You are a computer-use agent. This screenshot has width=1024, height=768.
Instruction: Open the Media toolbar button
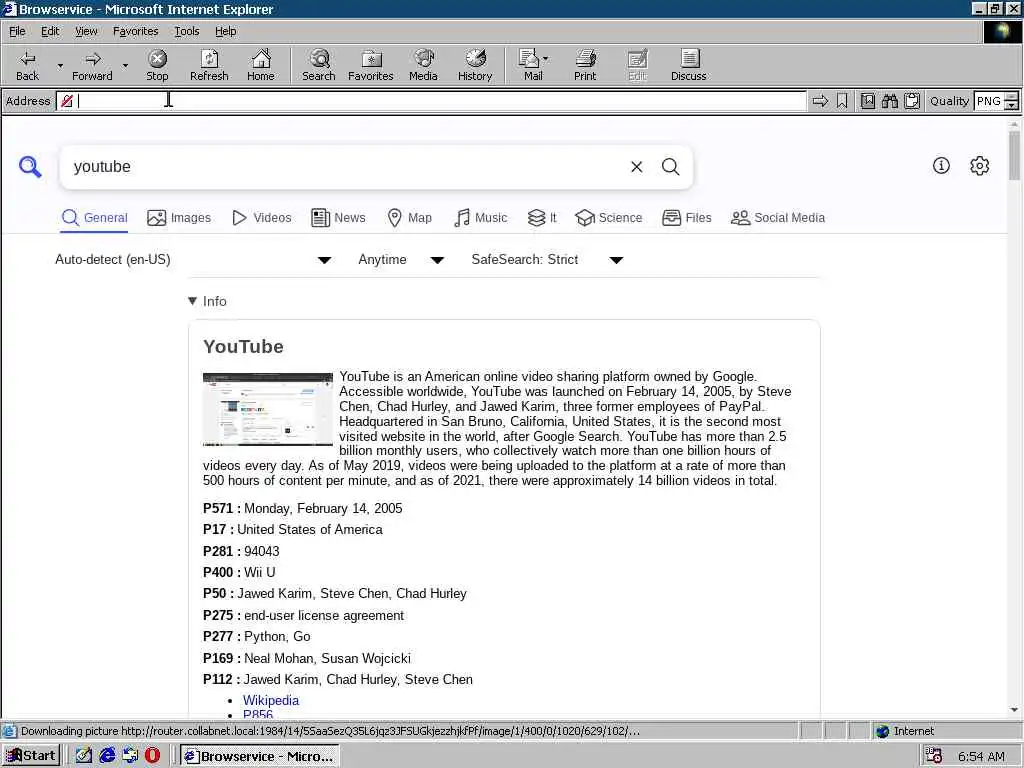tap(423, 65)
